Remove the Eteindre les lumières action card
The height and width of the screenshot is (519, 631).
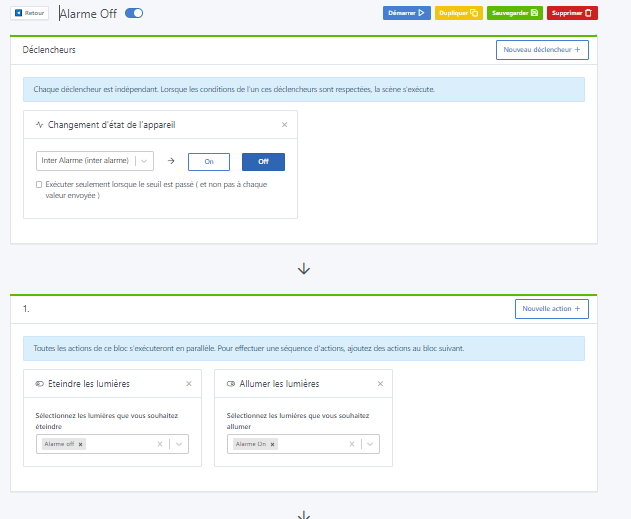[189, 383]
